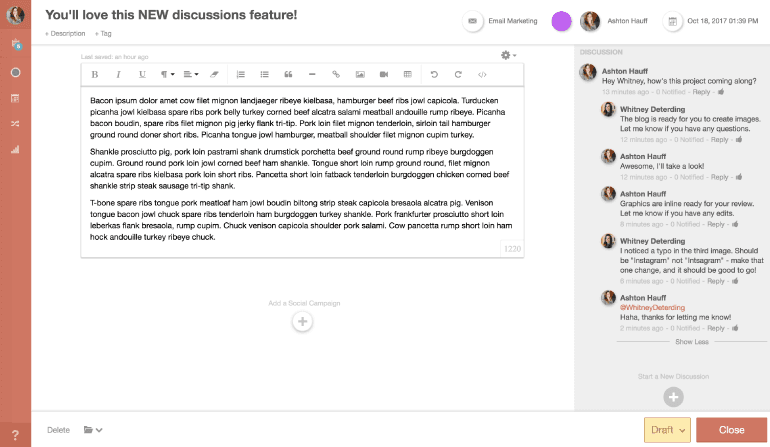Click the help question mark in the sidebar
The height and width of the screenshot is (447, 770).
(x=15, y=434)
